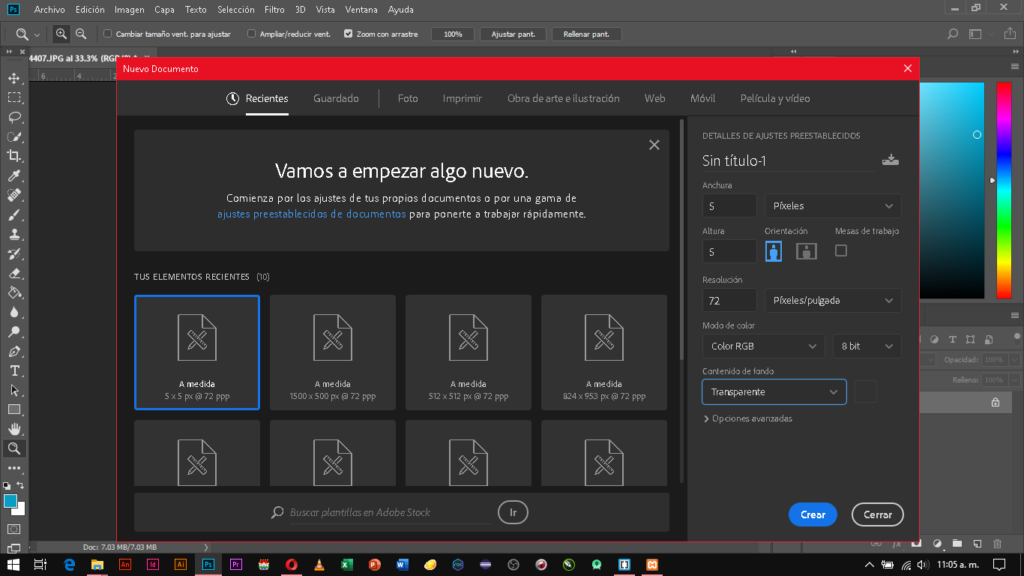1024x576 pixels.
Task: Open the Windows Start menu
Action: coord(13,565)
